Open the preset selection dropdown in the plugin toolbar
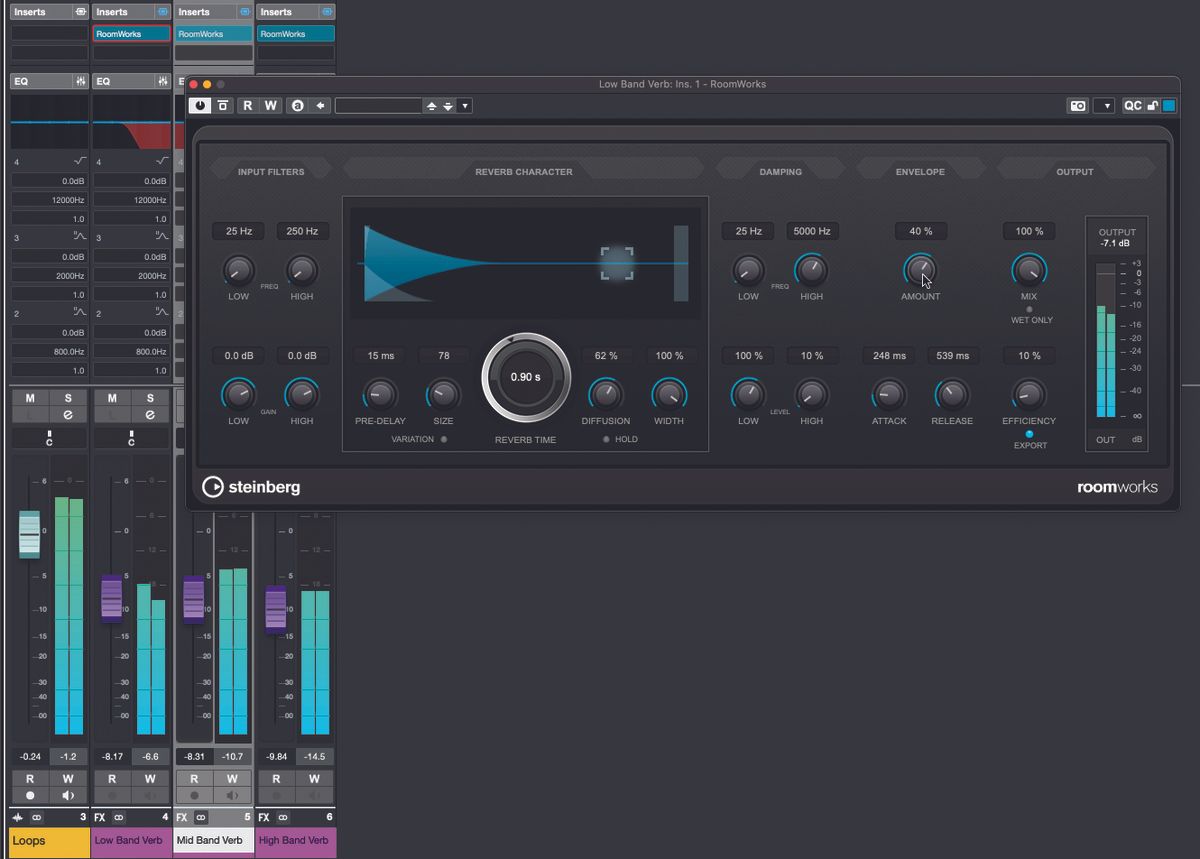 [x=465, y=105]
